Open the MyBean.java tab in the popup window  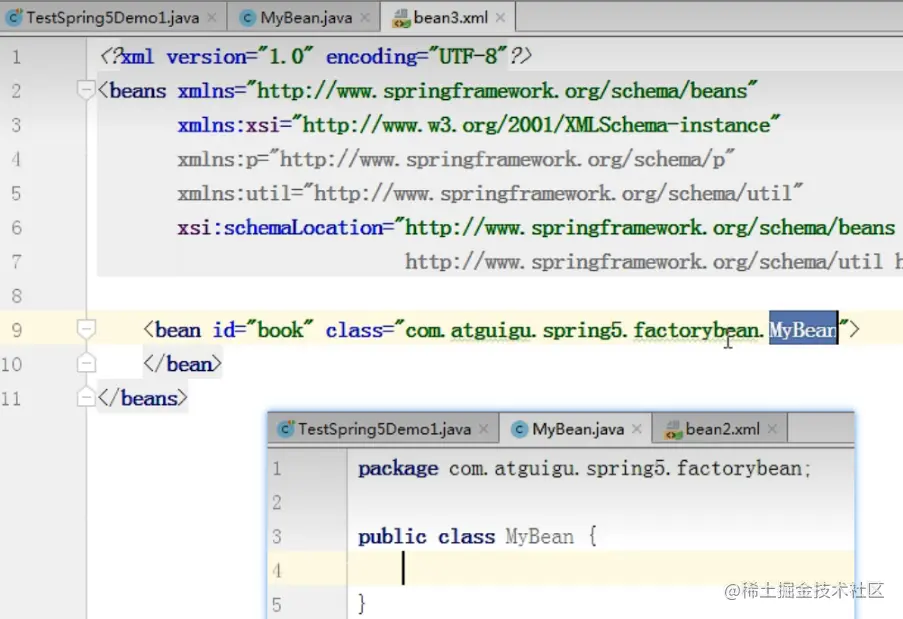pyautogui.click(x=576, y=429)
